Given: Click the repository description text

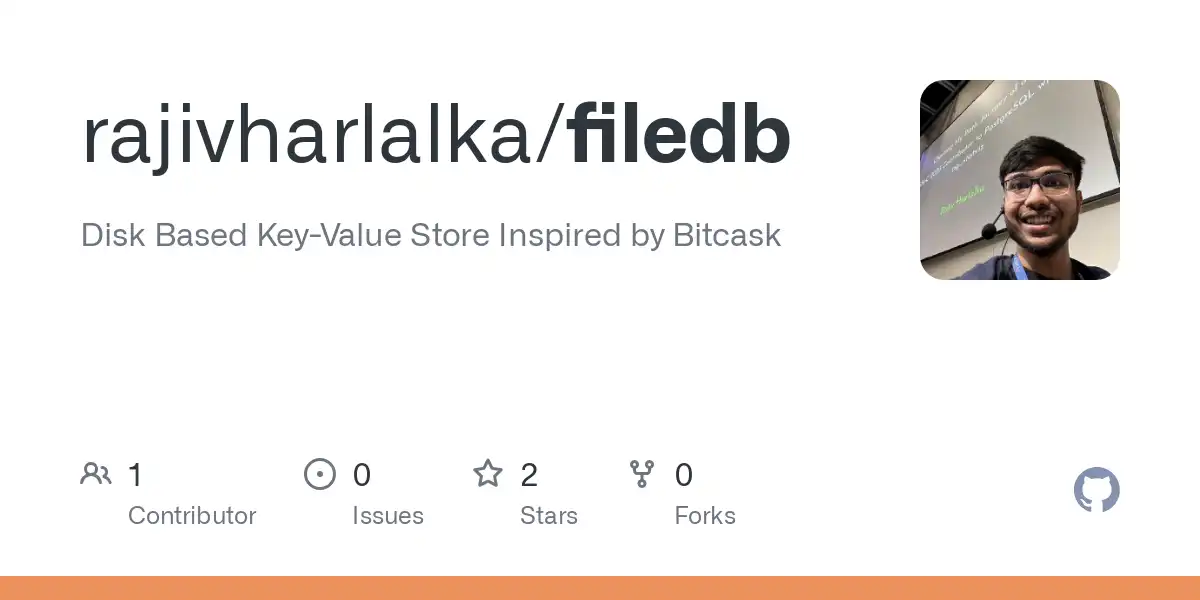Looking at the screenshot, I should (x=431, y=236).
